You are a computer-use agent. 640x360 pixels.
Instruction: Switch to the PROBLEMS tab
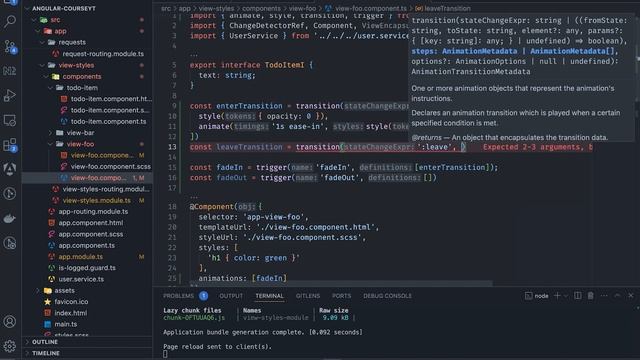178,296
